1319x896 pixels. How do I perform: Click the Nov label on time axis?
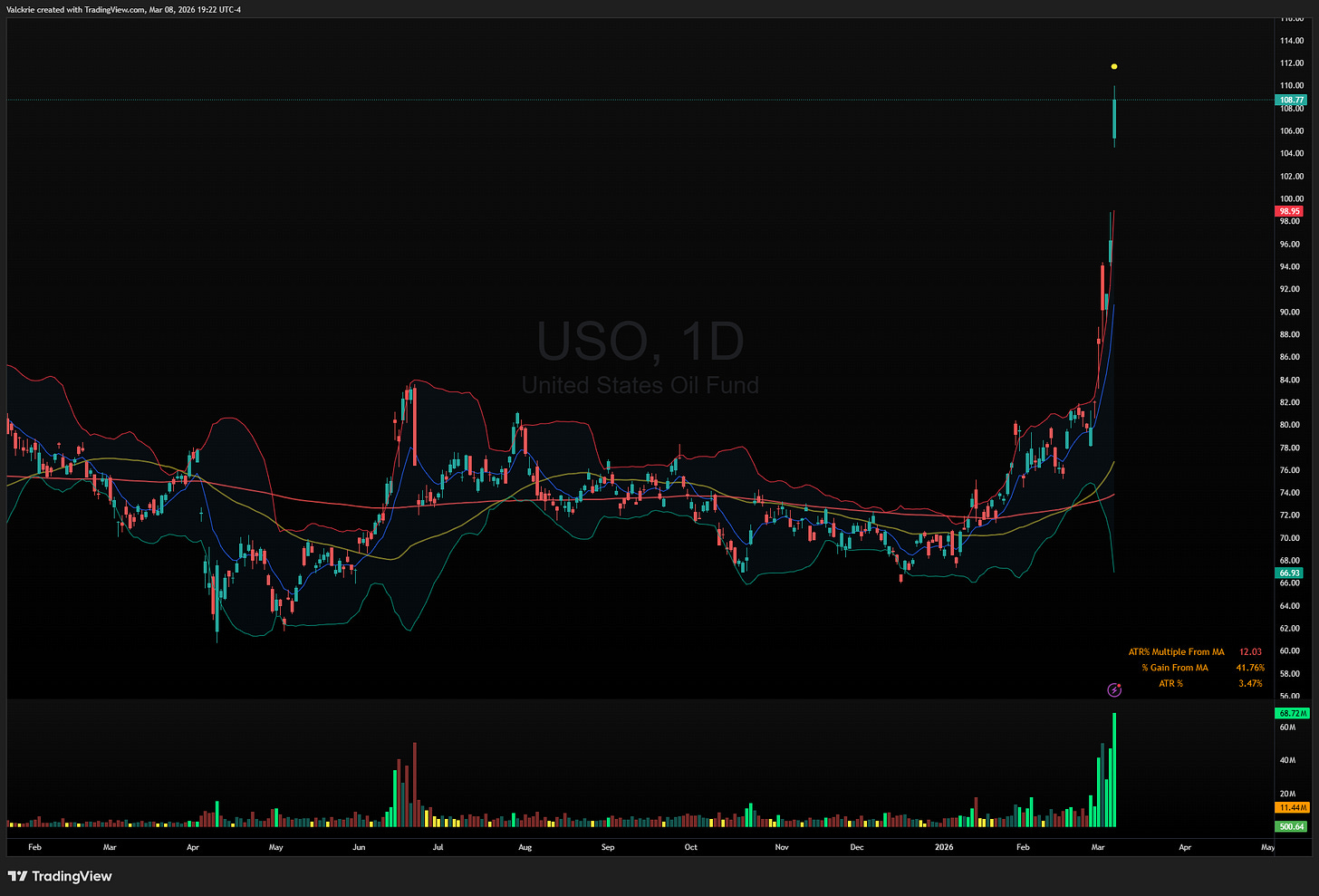[x=782, y=847]
